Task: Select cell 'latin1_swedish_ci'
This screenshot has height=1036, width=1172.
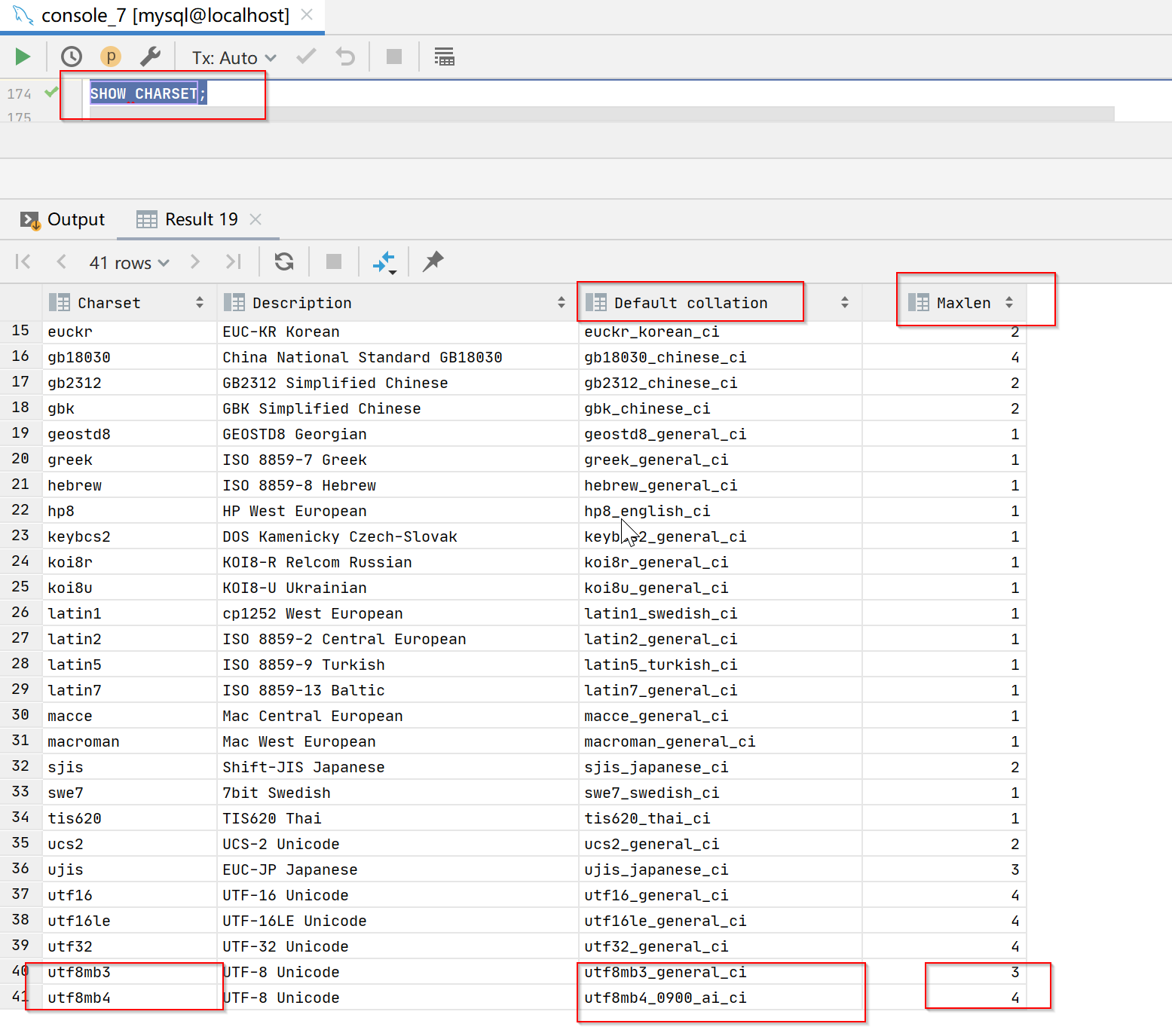Action: coord(720,613)
